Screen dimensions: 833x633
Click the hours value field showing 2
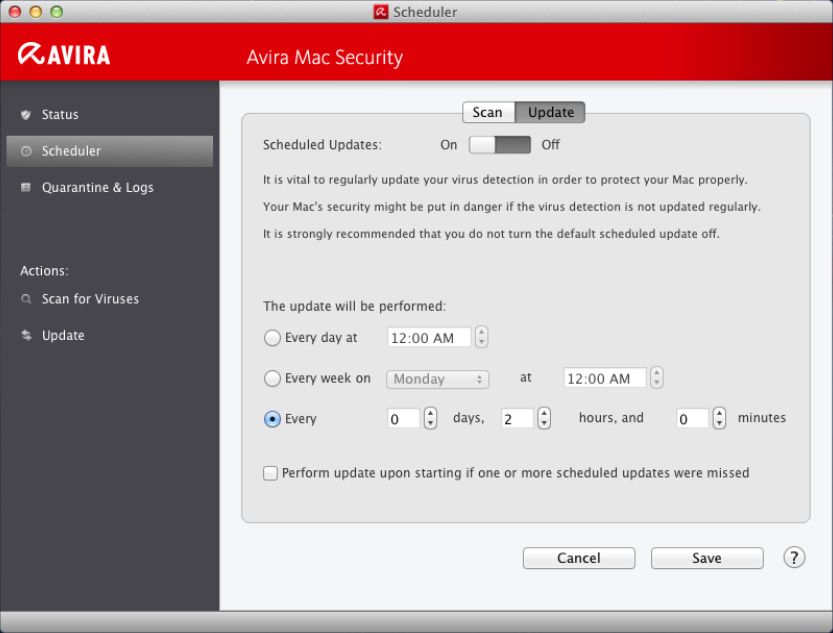[x=517, y=418]
